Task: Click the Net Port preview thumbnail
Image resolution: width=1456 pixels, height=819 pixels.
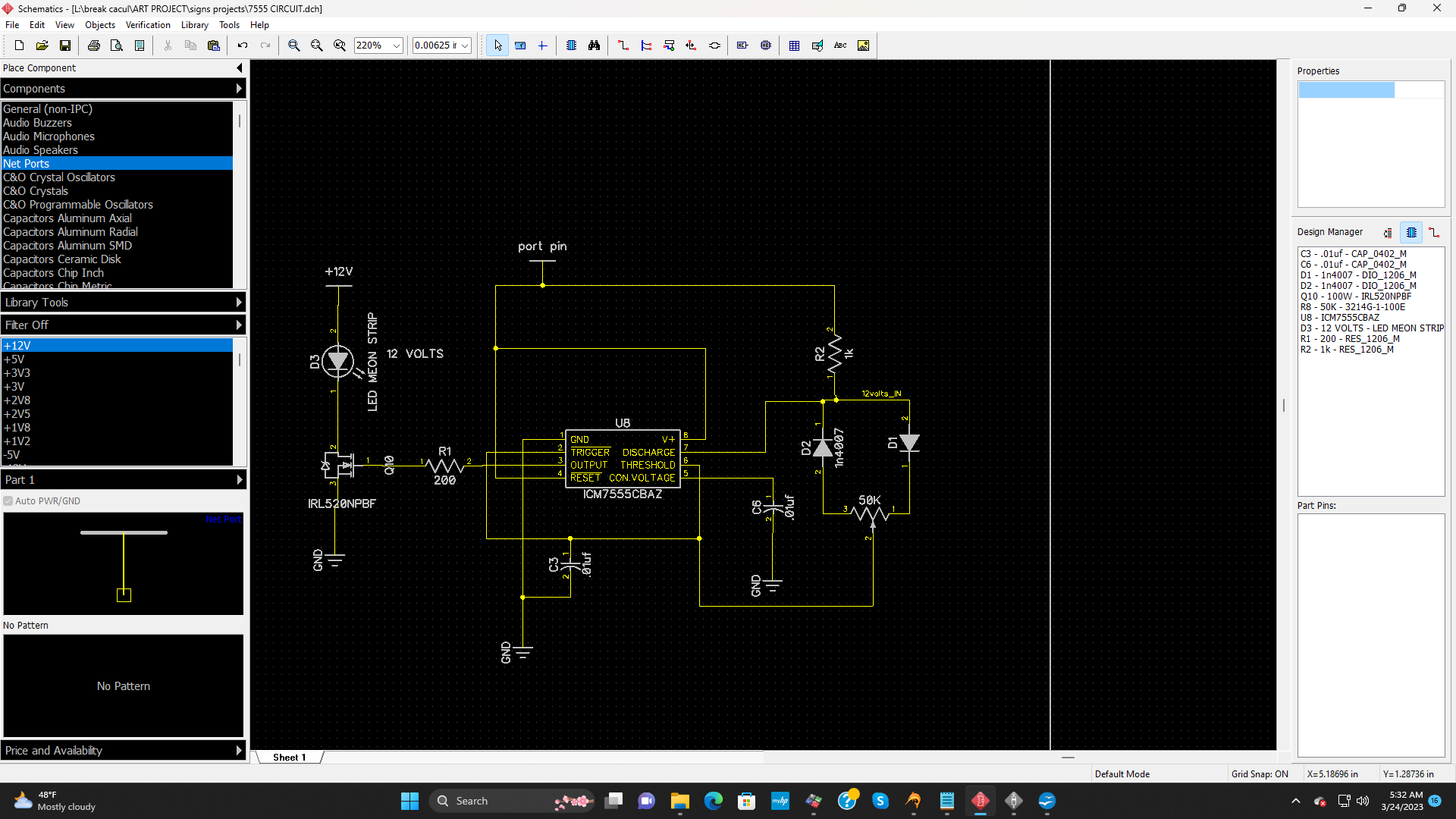Action: pos(124,563)
